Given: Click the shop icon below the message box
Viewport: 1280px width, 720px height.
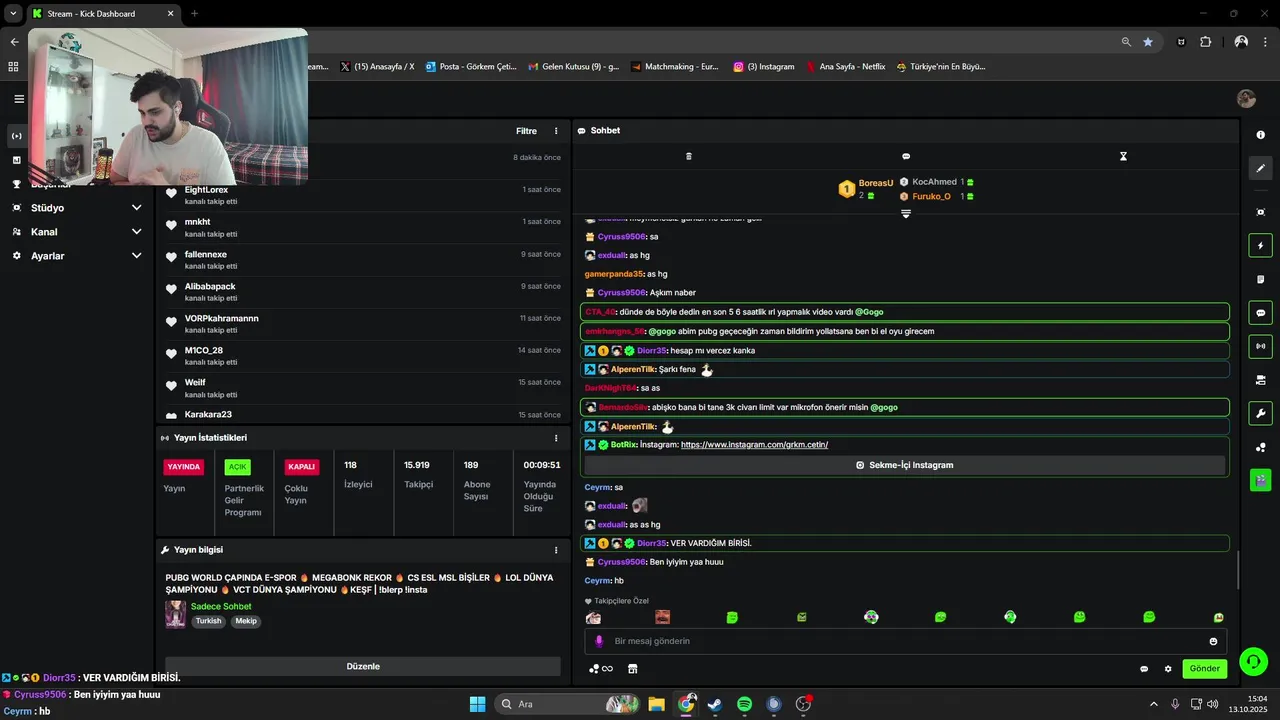Looking at the screenshot, I should 632,669.
